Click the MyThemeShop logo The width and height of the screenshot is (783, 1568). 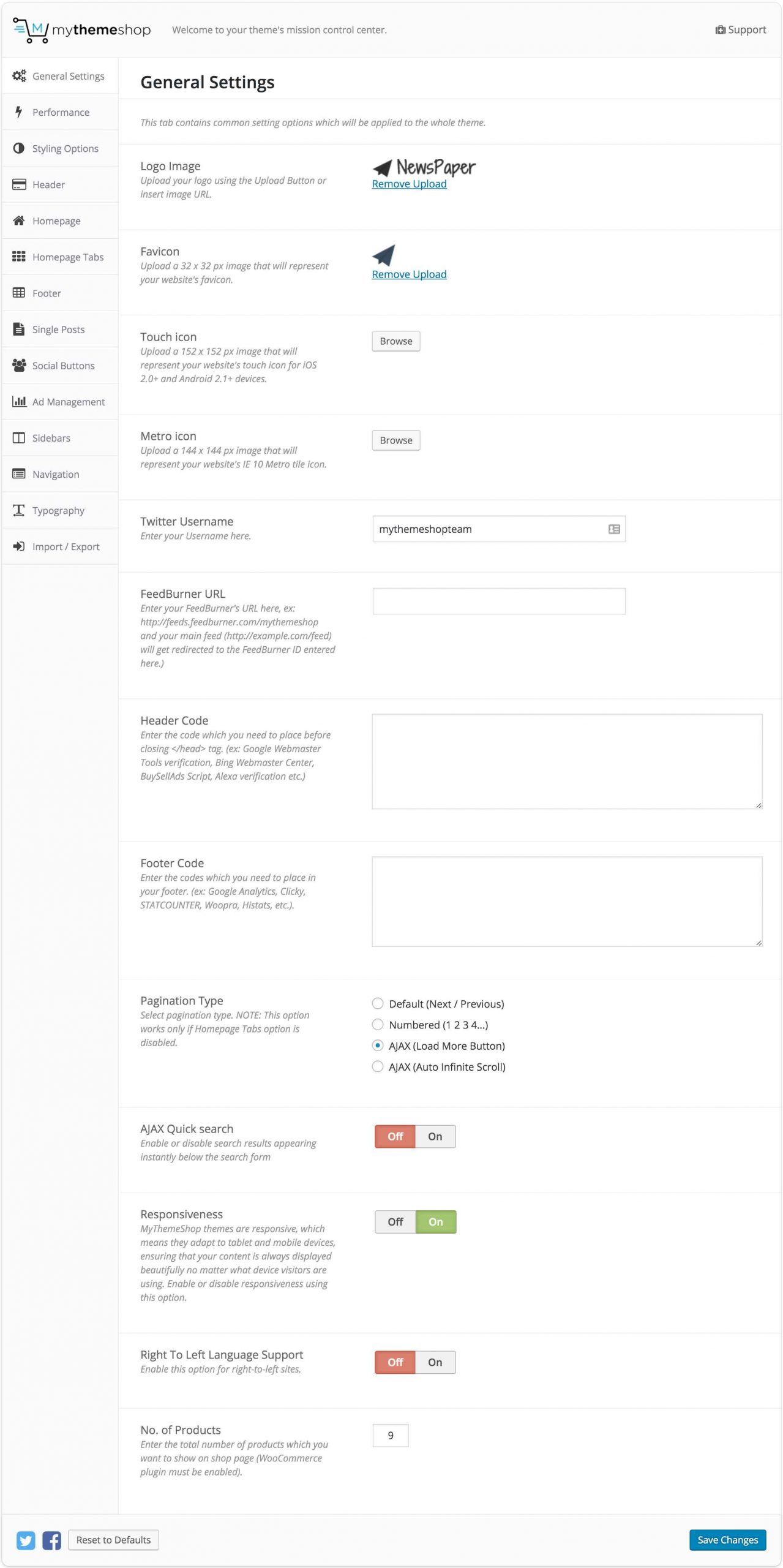[x=81, y=29]
